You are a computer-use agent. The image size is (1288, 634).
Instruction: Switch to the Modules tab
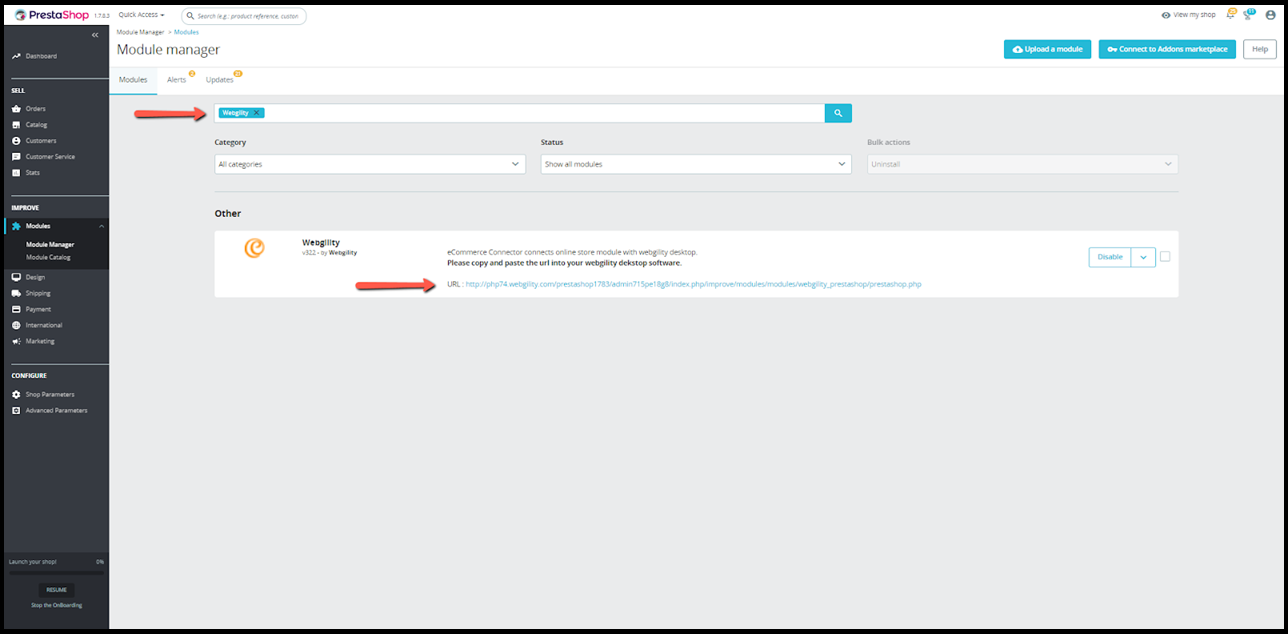tap(133, 79)
